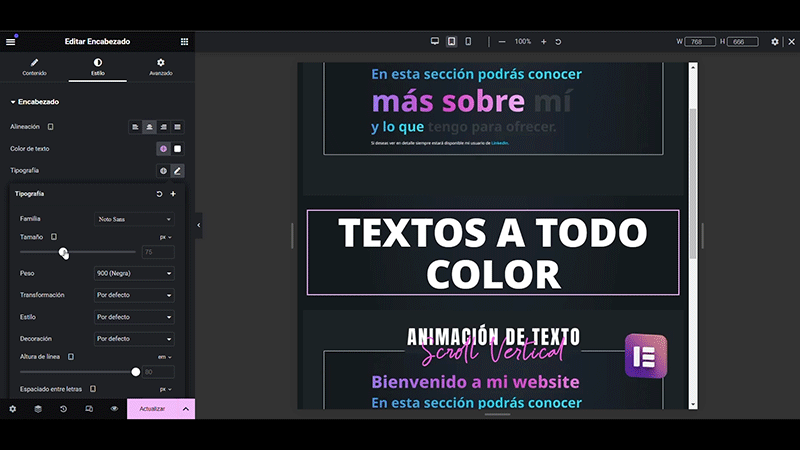This screenshot has width=800, height=450.
Task: Switch to the Contenido tab
Action: pos(34,67)
